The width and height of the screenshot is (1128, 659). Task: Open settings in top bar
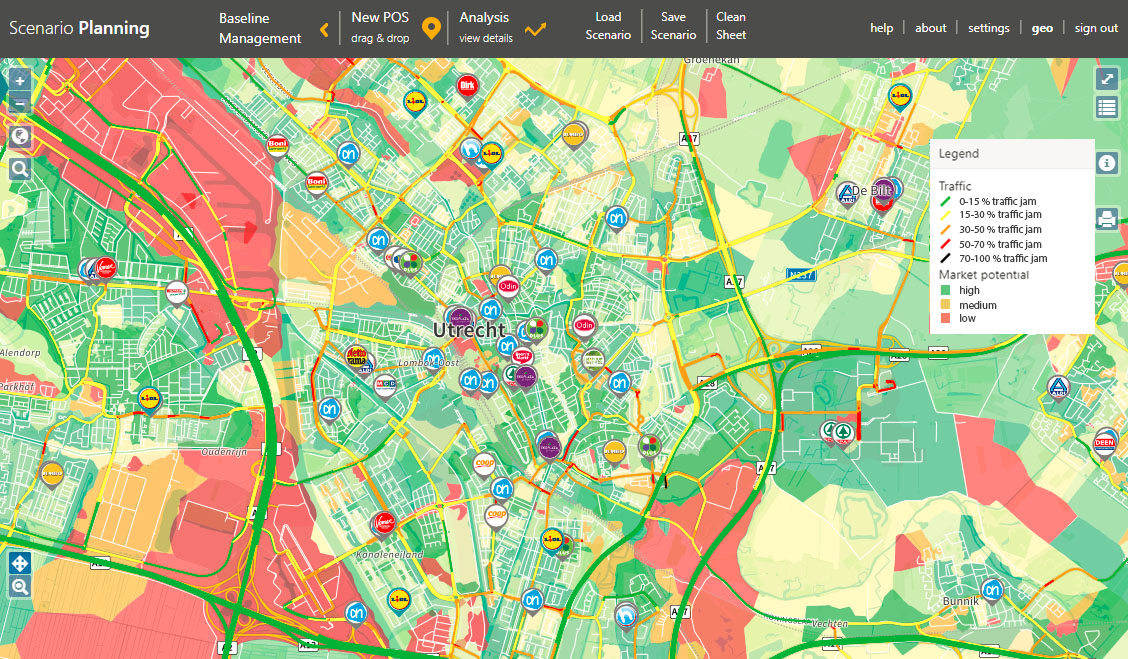[988, 28]
